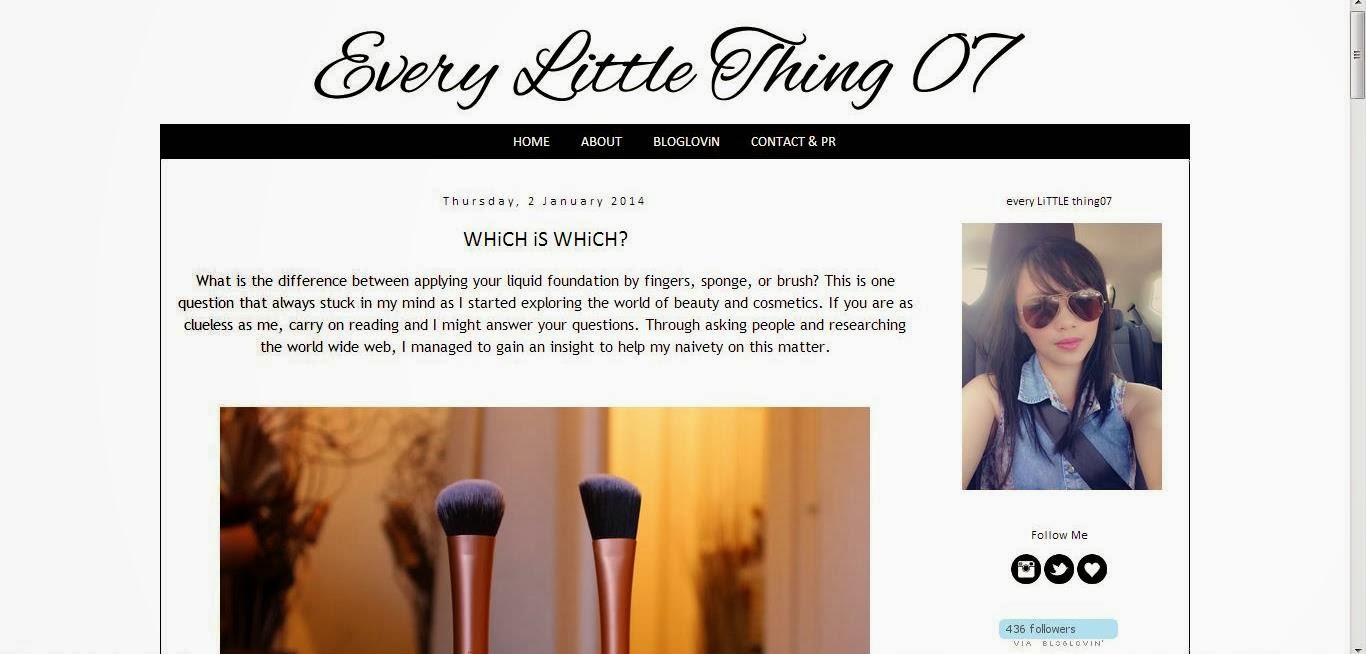Go to the HOME menu item
1366x654 pixels.
click(531, 142)
